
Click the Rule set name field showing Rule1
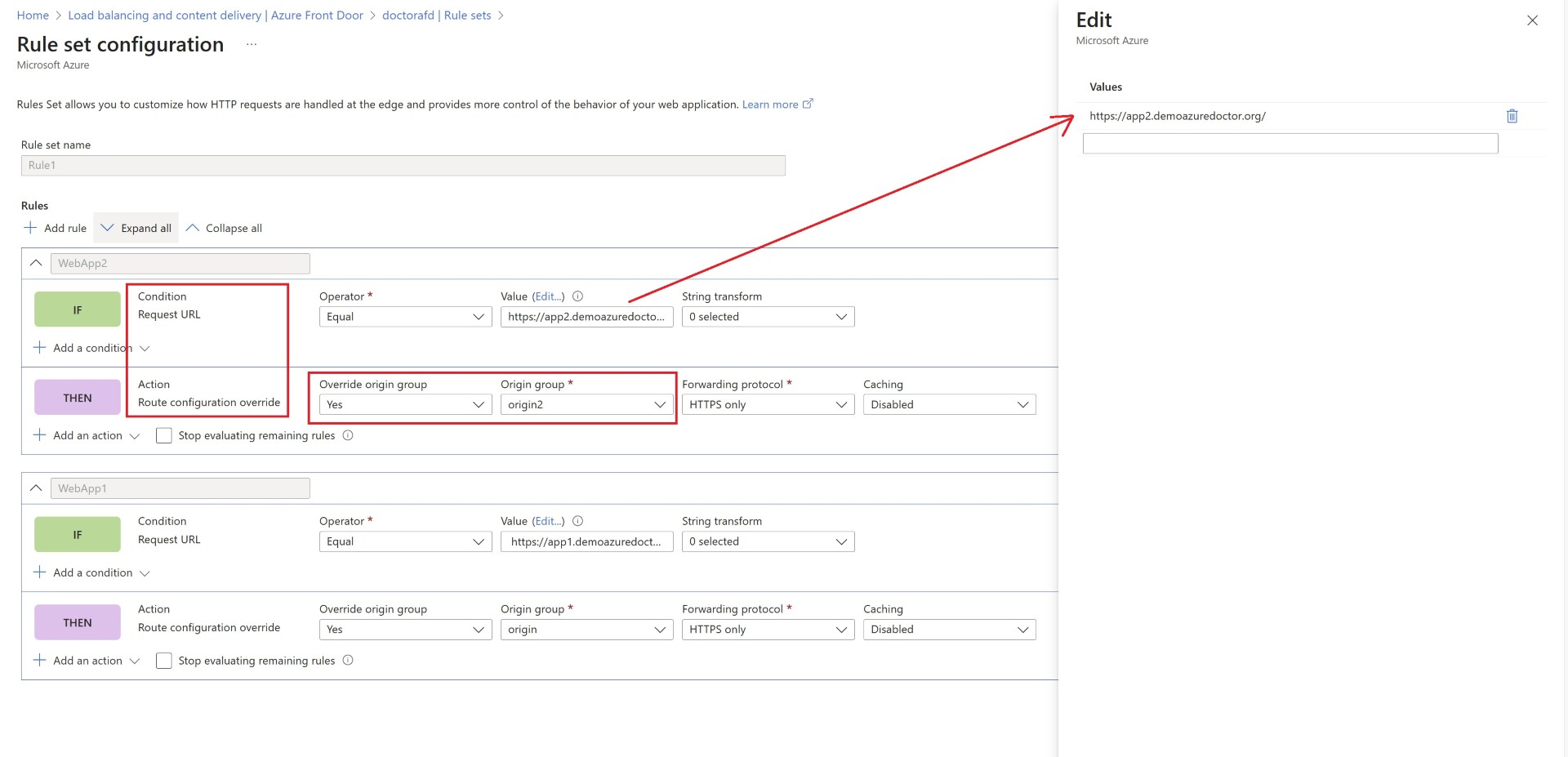[x=403, y=165]
